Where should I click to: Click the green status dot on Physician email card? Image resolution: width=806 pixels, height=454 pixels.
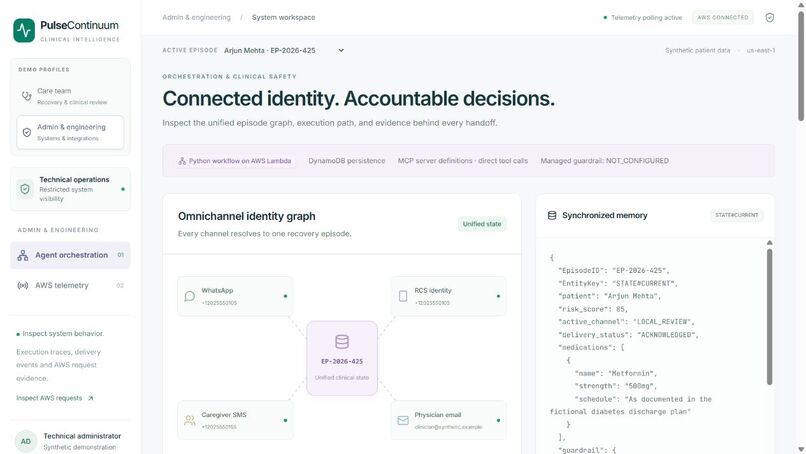498,421
